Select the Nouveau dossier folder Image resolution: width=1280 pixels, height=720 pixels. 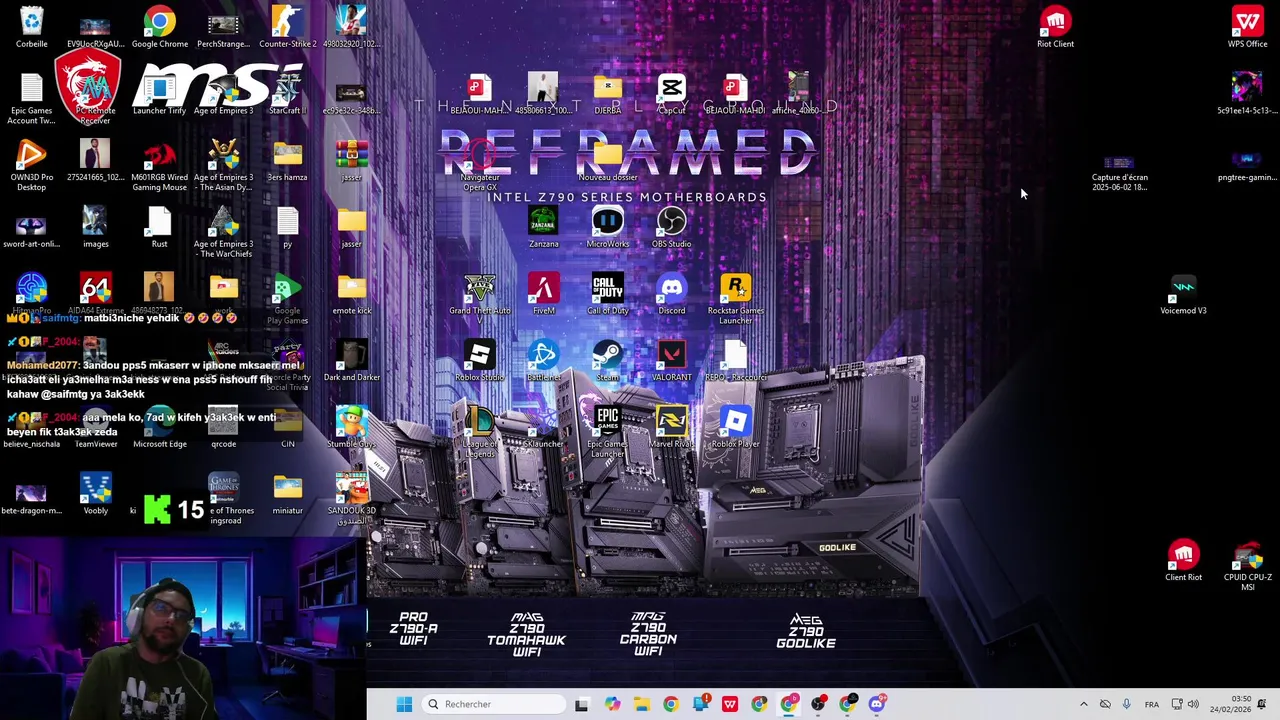coord(607,161)
